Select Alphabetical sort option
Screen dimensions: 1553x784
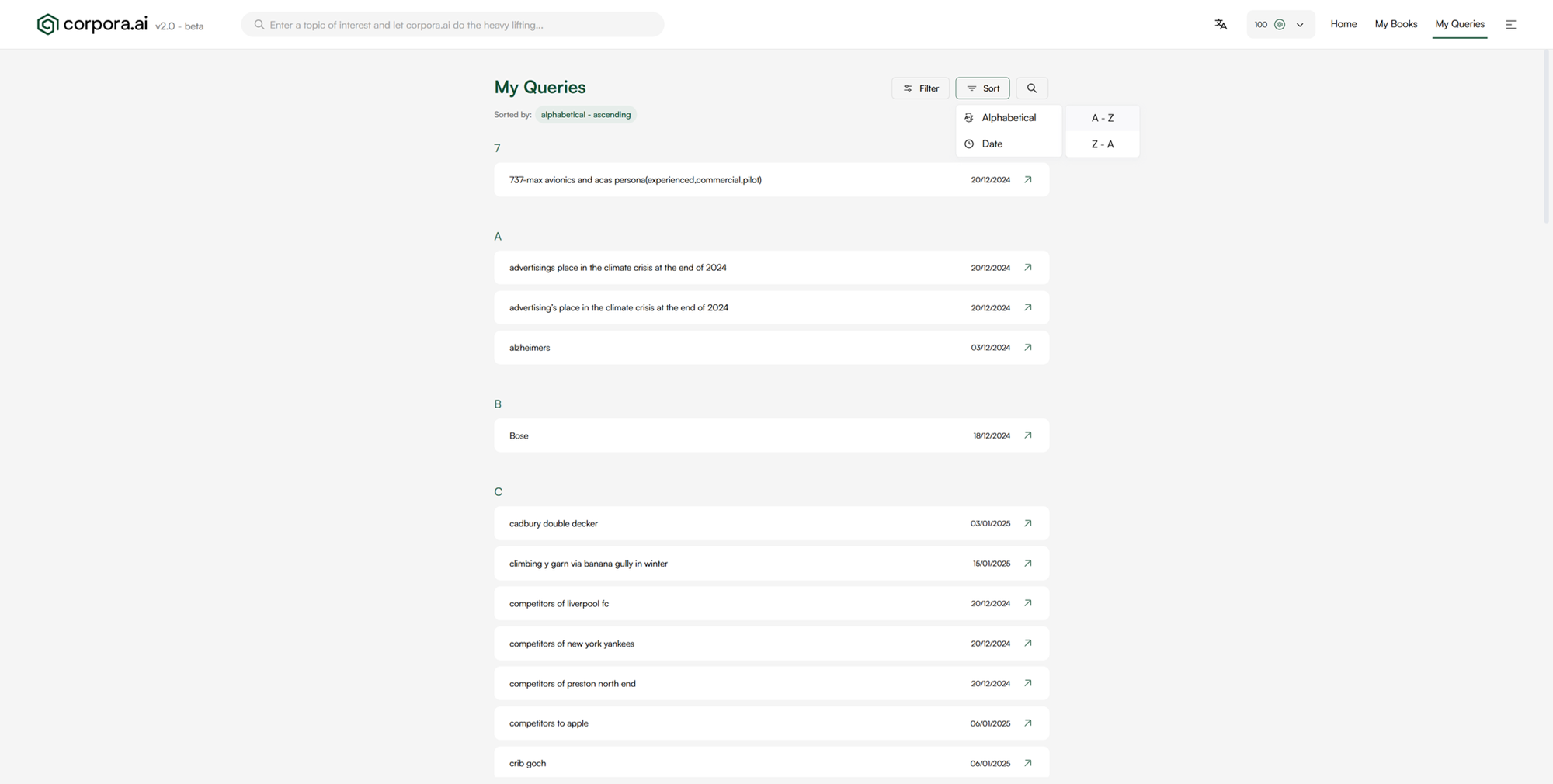coord(1008,118)
